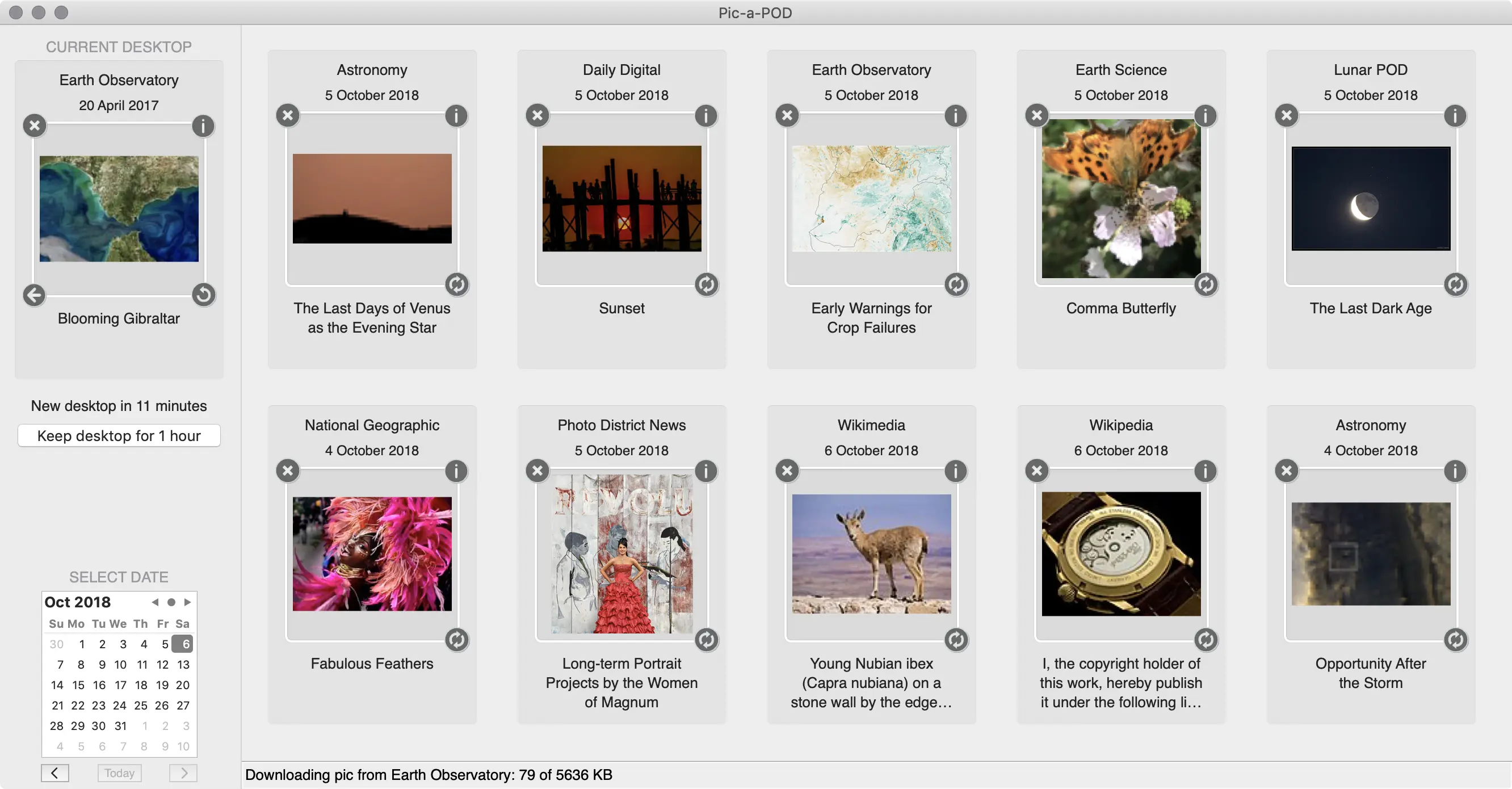Reload the Blooming Gibraltar desktop picture
1512x789 pixels.
(203, 295)
